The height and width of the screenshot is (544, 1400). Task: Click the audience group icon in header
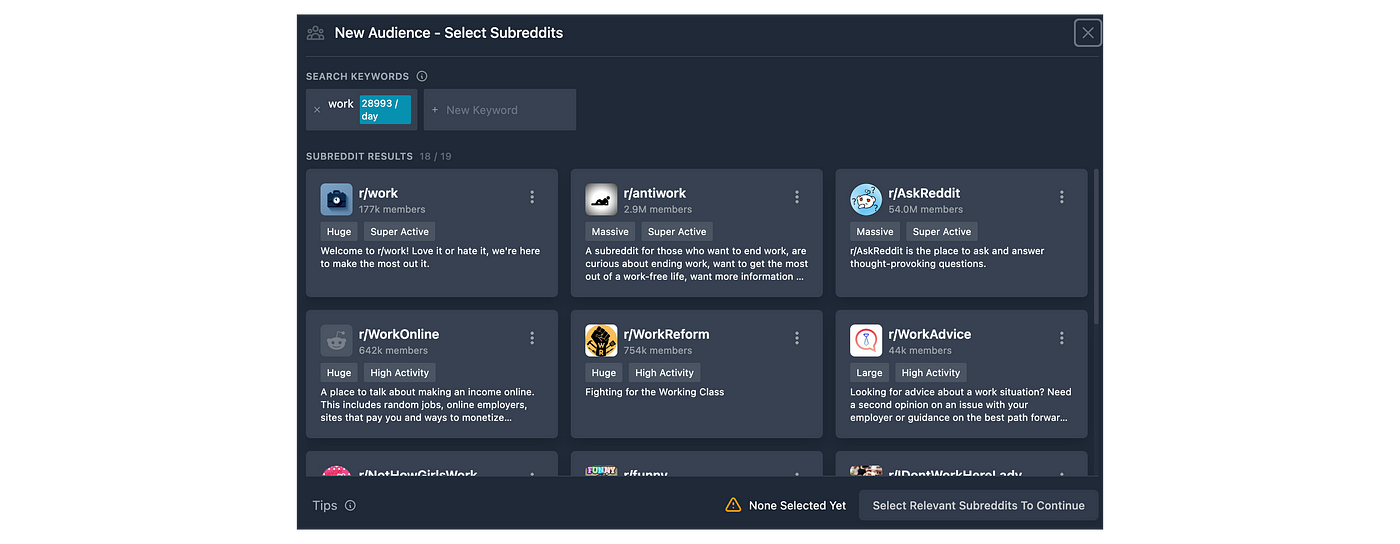point(316,33)
